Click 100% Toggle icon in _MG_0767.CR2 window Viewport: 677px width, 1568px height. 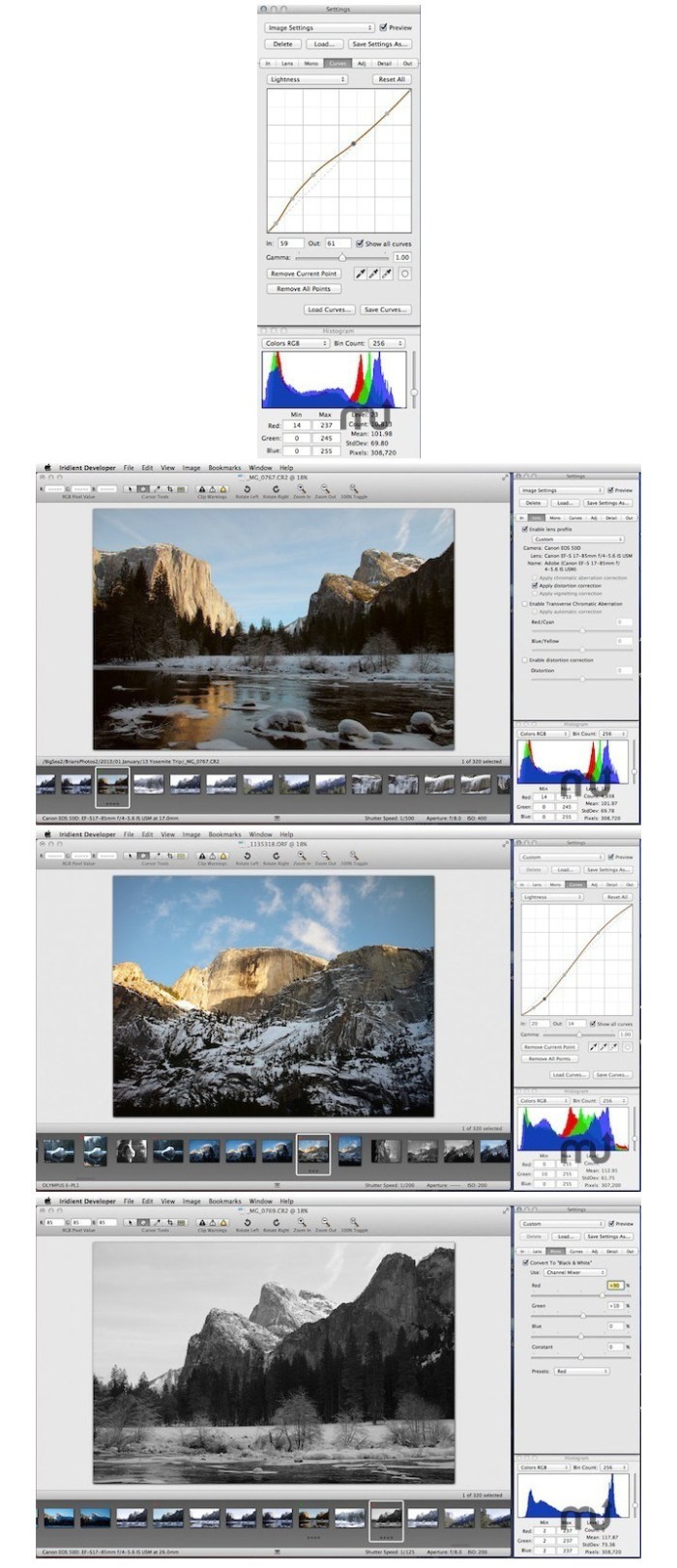pyautogui.click(x=353, y=489)
